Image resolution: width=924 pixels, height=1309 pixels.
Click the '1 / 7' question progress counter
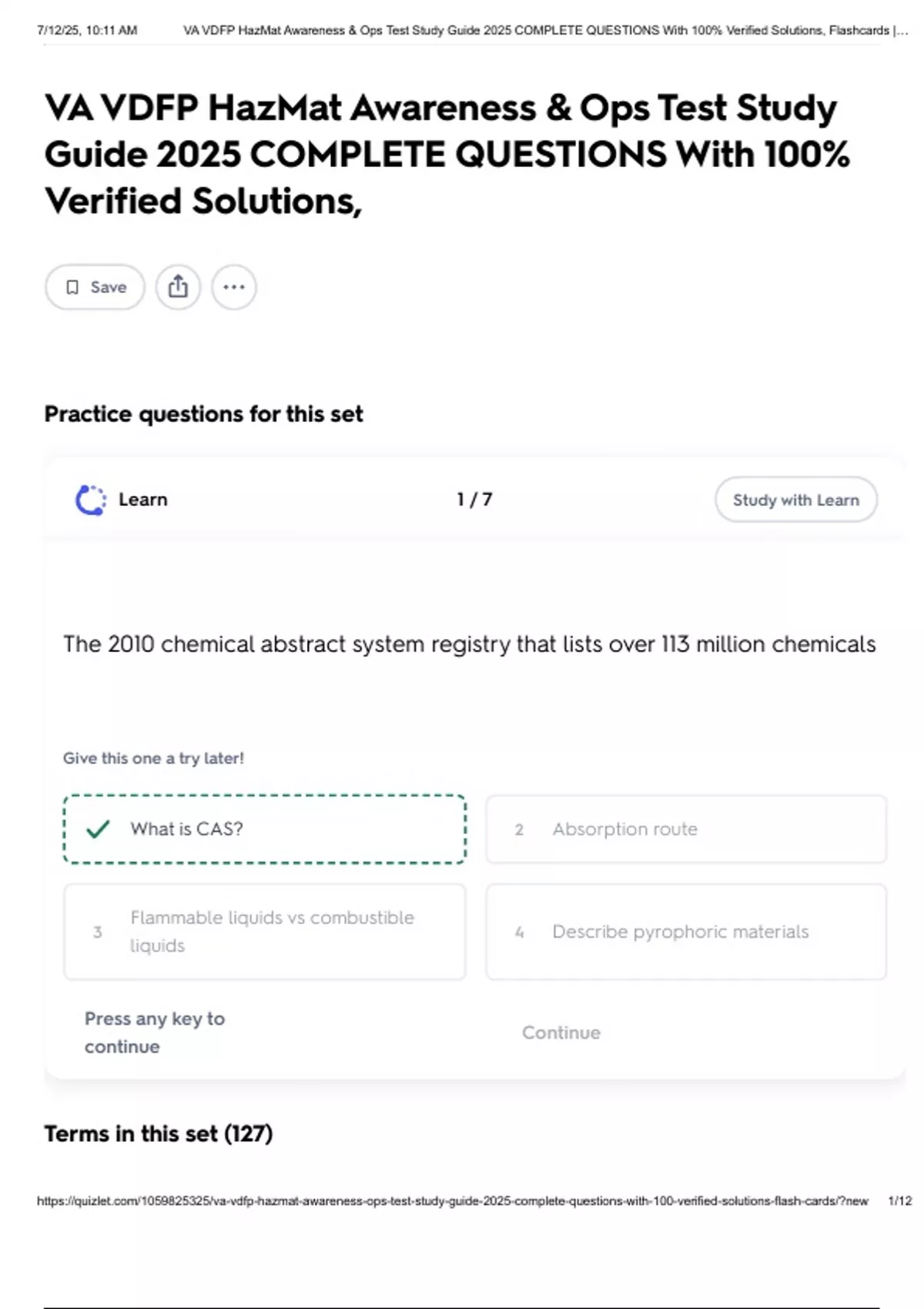pyautogui.click(x=474, y=500)
